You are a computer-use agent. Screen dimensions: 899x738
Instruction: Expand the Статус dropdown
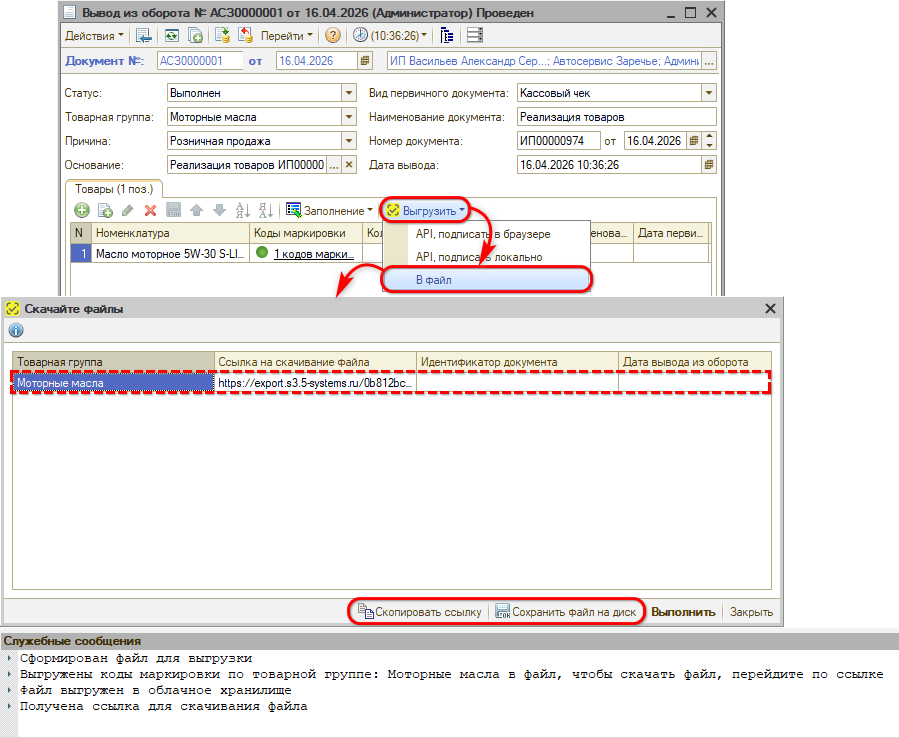(349, 93)
